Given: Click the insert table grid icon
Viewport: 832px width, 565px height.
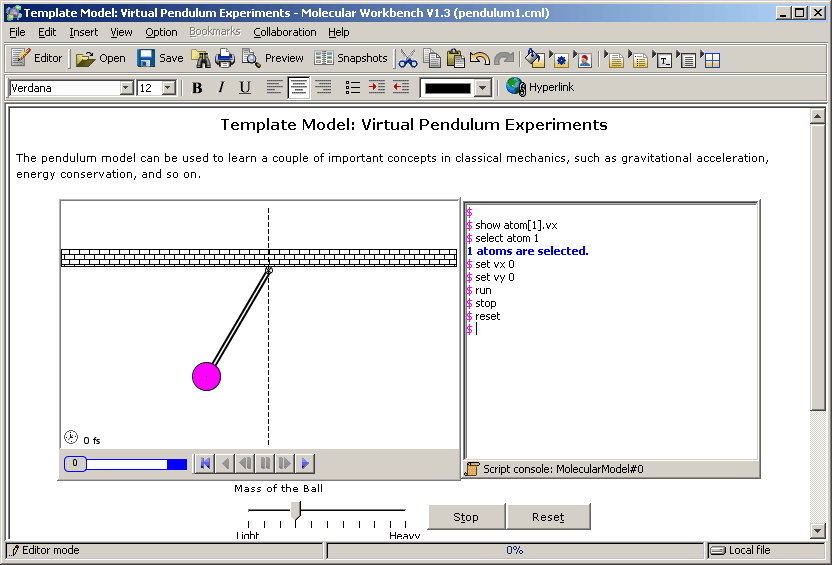Looking at the screenshot, I should pyautogui.click(x=712, y=59).
